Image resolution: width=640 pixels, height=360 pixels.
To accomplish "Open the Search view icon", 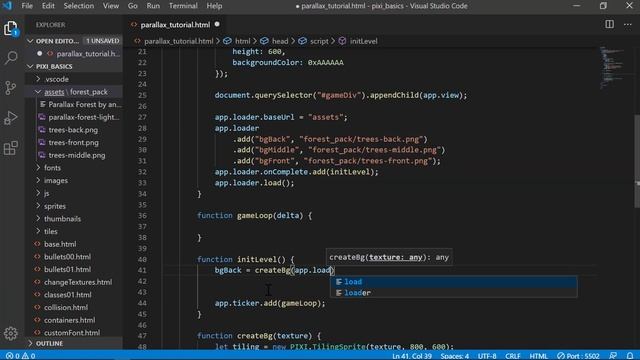I will tap(11, 58).
